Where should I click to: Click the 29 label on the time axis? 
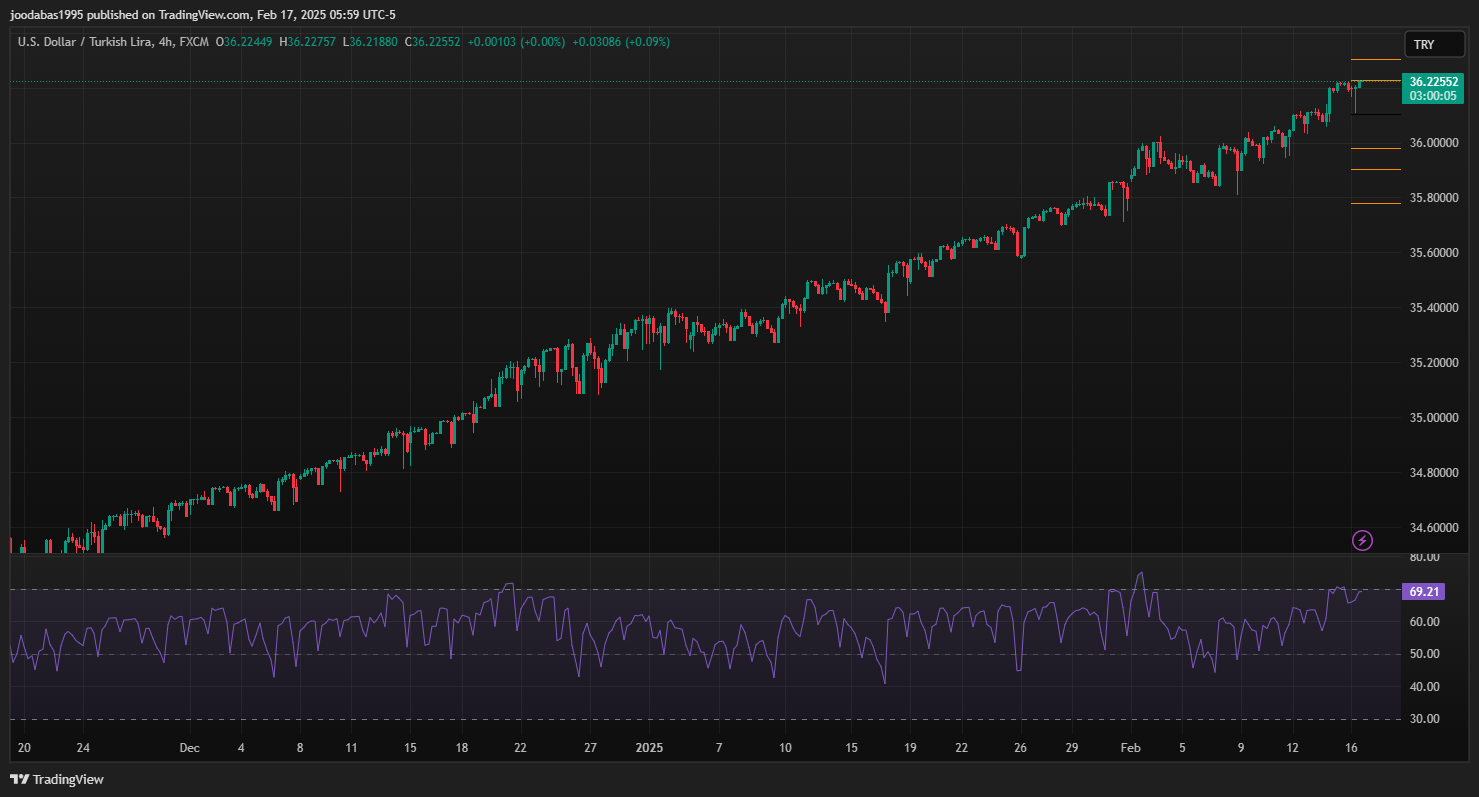[1072, 748]
